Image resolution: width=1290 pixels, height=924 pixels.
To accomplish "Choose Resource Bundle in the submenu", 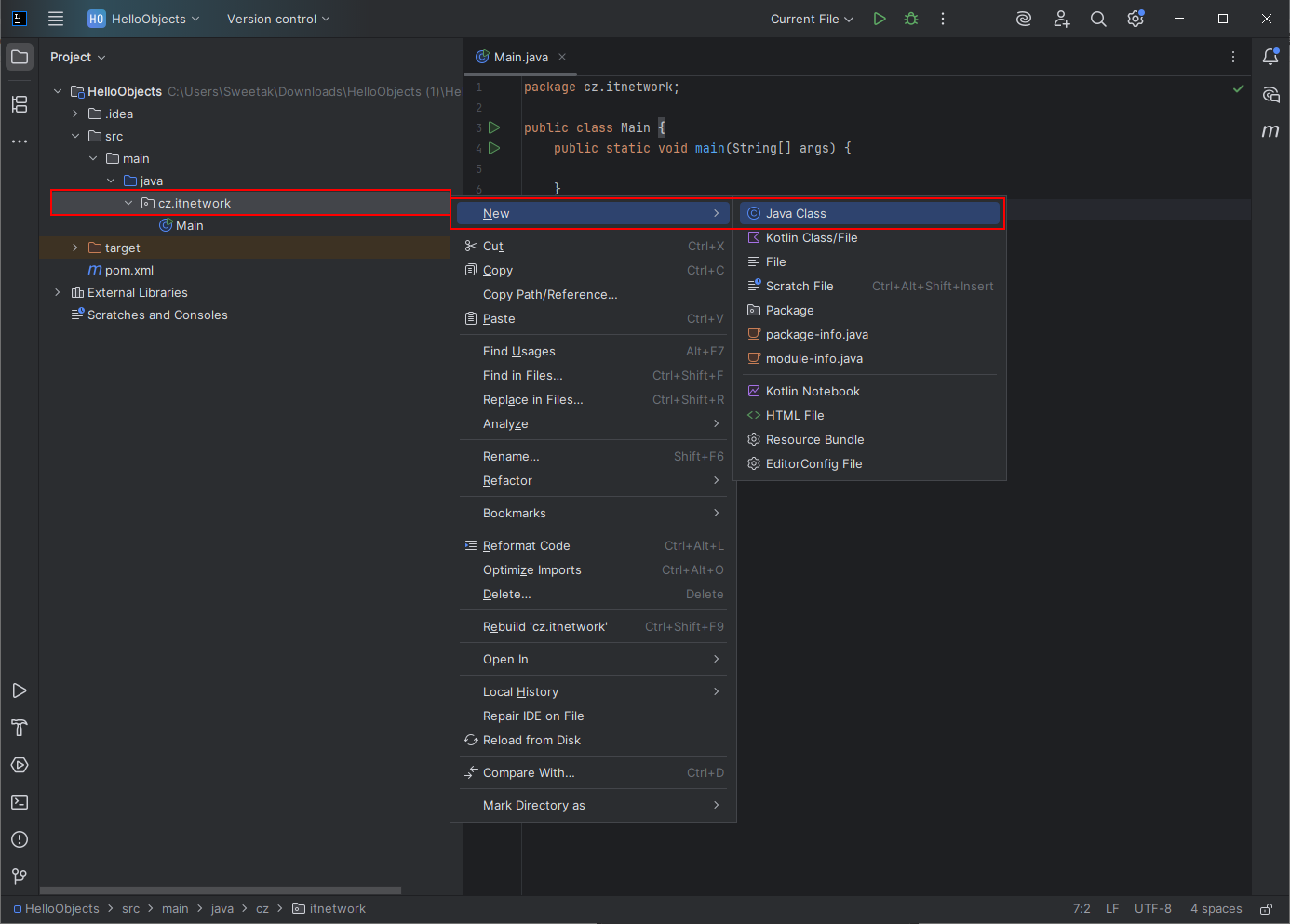I will click(x=869, y=439).
